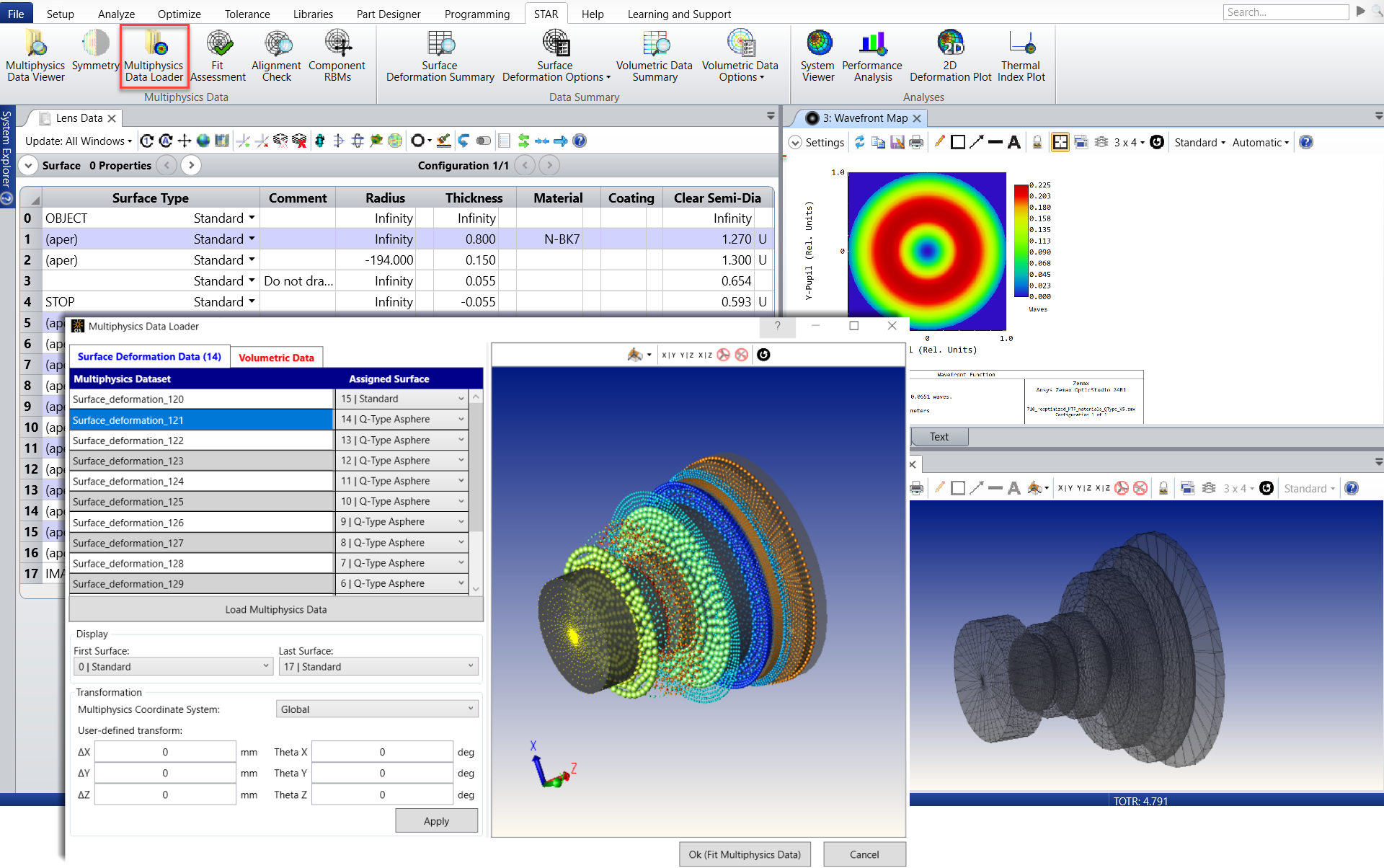The height and width of the screenshot is (868, 1384).
Task: Select the arrow annotation tool in Wavefront Map
Action: tap(977, 142)
